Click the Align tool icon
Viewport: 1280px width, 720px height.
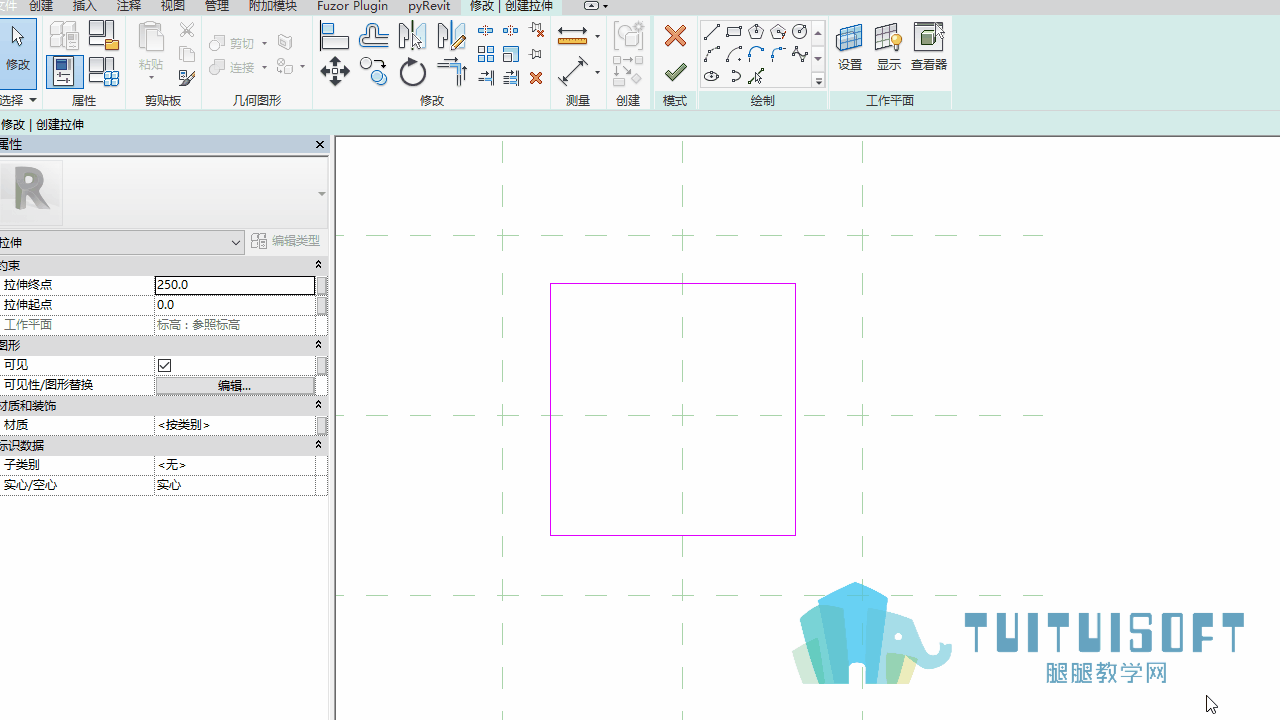pyautogui.click(x=334, y=37)
